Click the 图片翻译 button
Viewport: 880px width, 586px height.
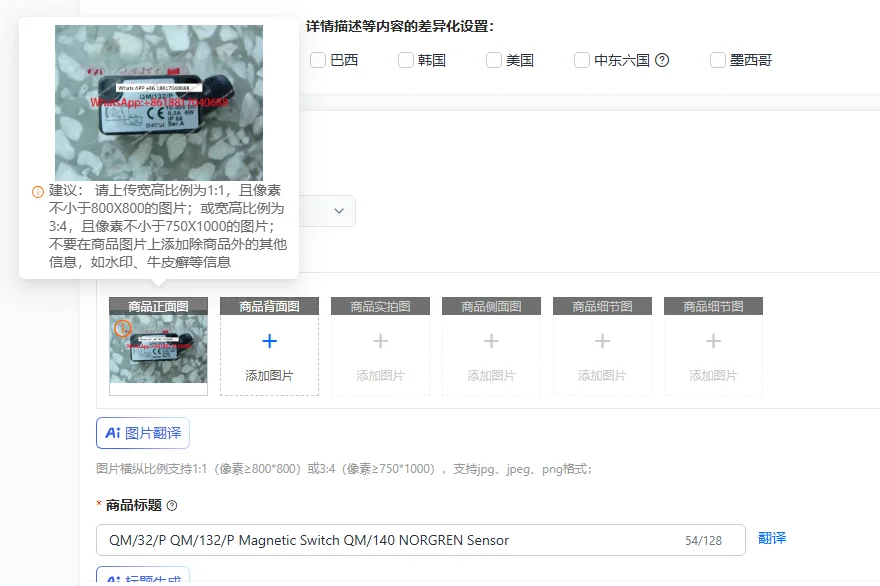click(143, 433)
